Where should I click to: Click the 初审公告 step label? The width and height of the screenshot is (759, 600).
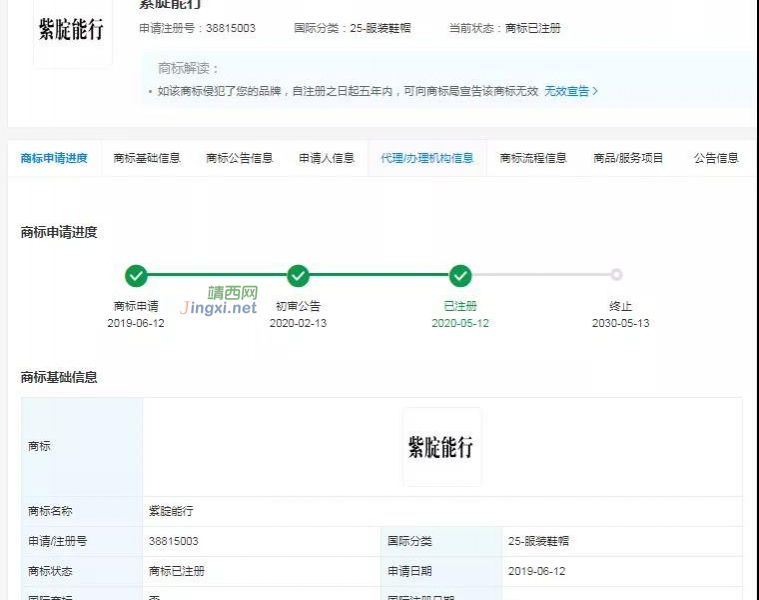pos(298,306)
